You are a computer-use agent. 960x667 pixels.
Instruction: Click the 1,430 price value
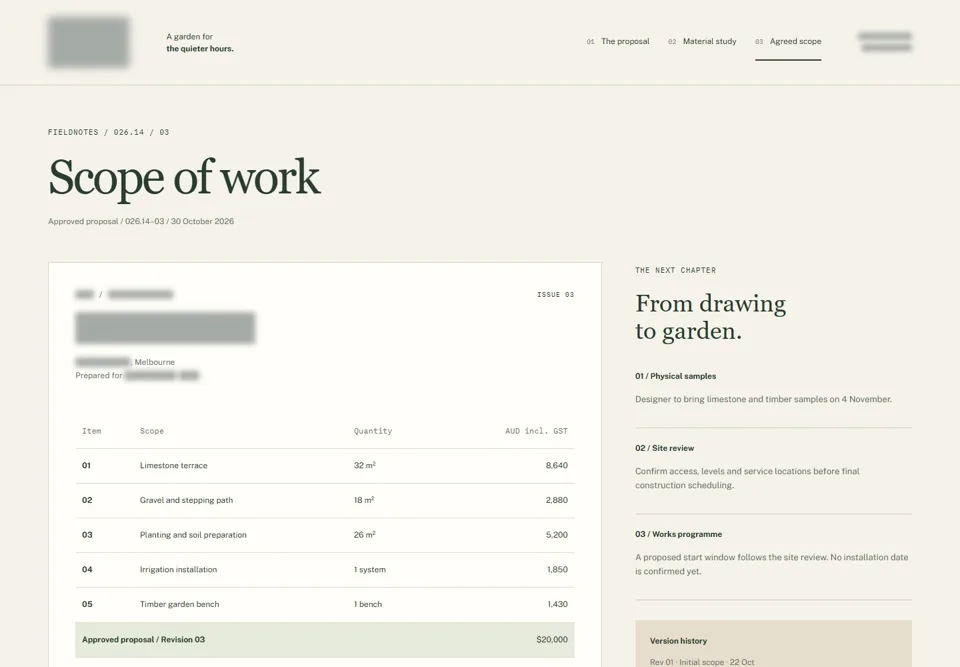(557, 605)
